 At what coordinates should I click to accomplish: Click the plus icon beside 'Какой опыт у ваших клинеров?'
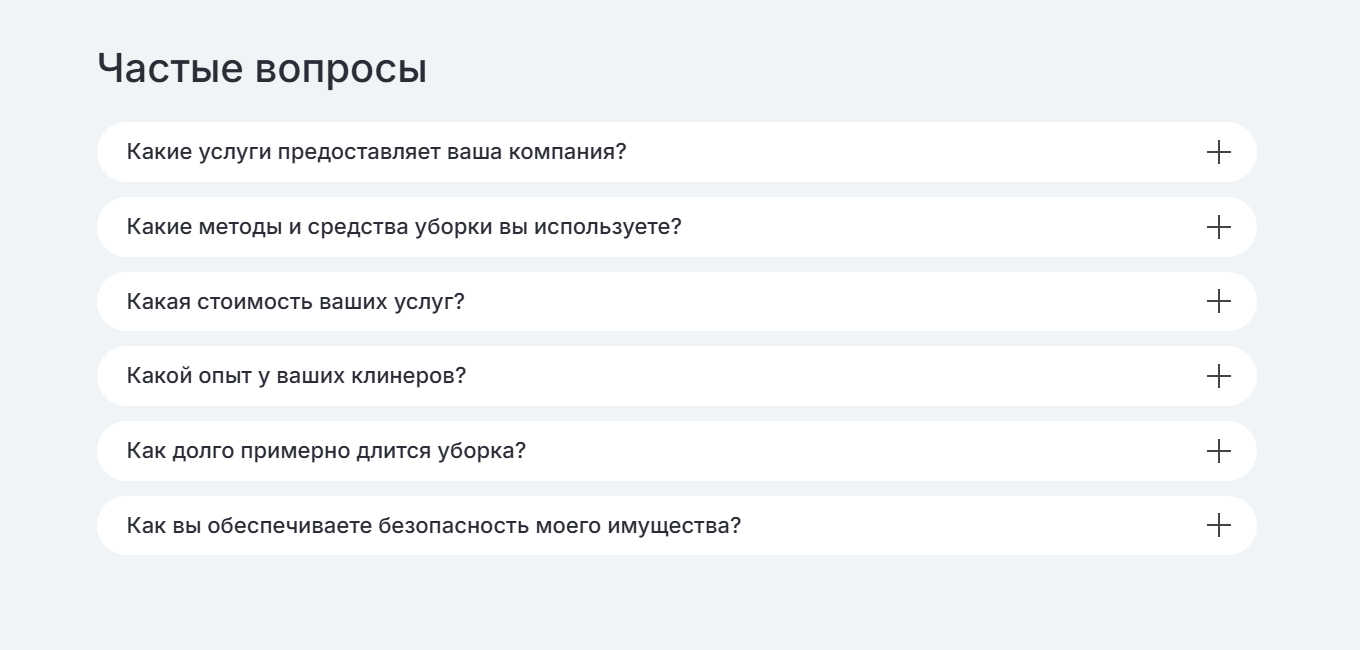point(1218,376)
